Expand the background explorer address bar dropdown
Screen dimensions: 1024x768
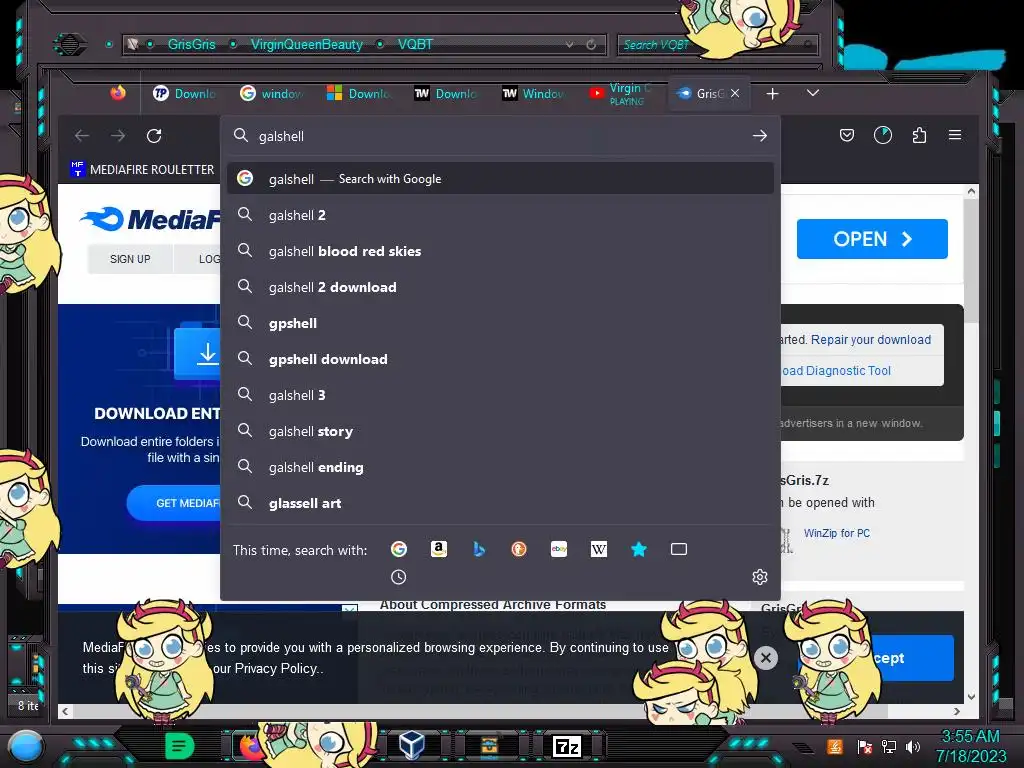(569, 44)
